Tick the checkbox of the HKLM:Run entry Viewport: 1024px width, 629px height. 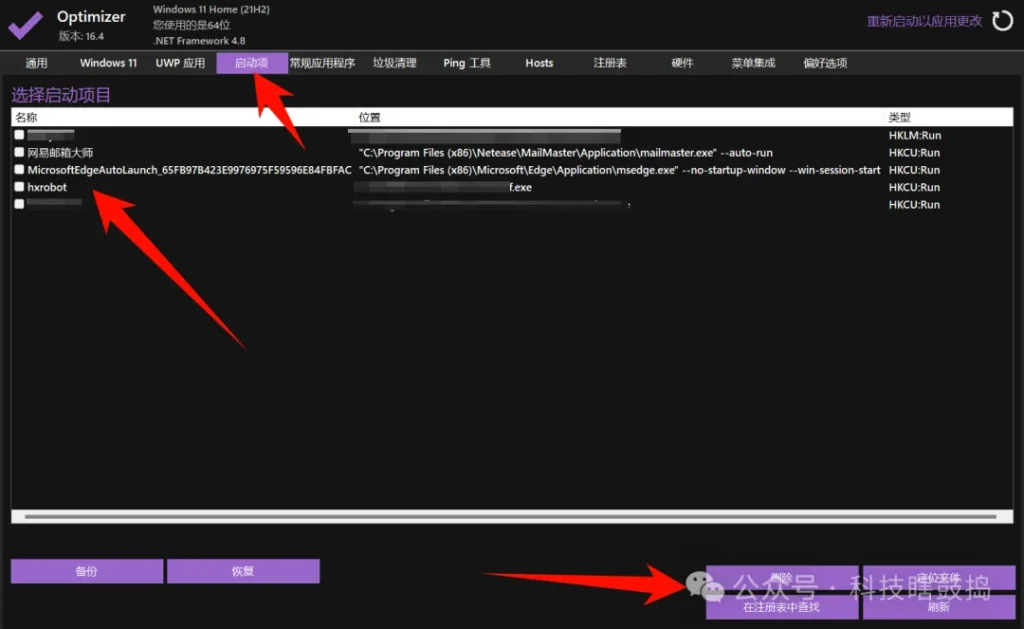click(x=20, y=135)
